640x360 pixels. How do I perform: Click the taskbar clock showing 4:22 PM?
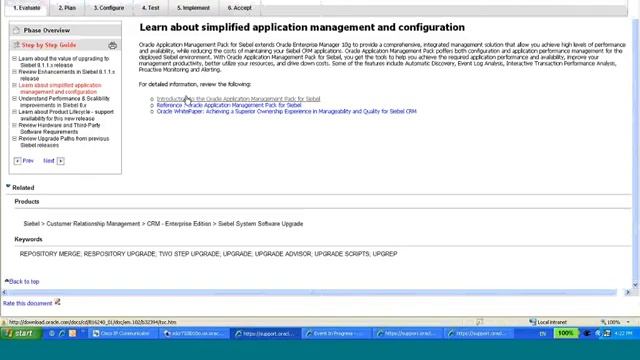pos(623,333)
